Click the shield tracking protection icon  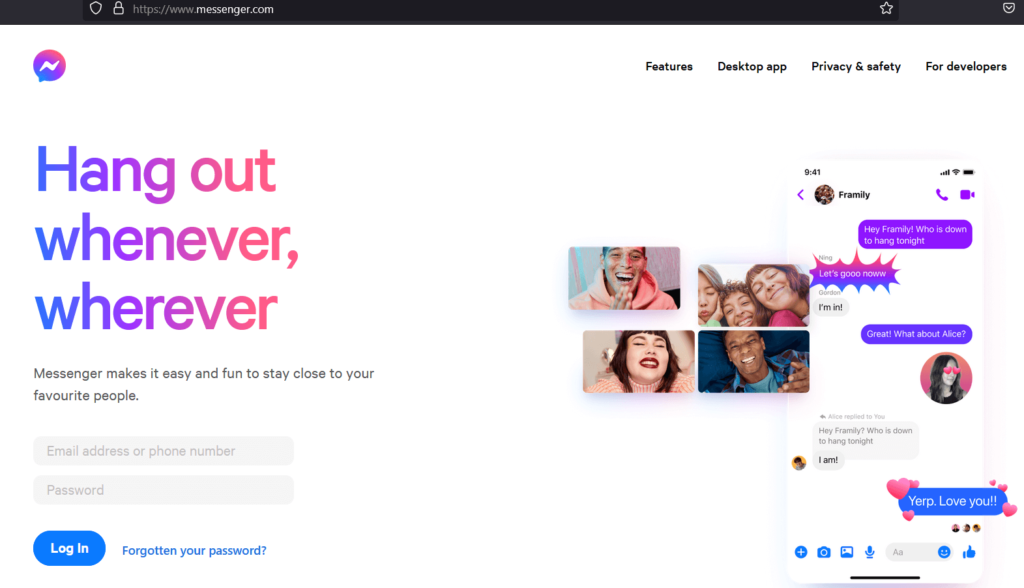(96, 9)
